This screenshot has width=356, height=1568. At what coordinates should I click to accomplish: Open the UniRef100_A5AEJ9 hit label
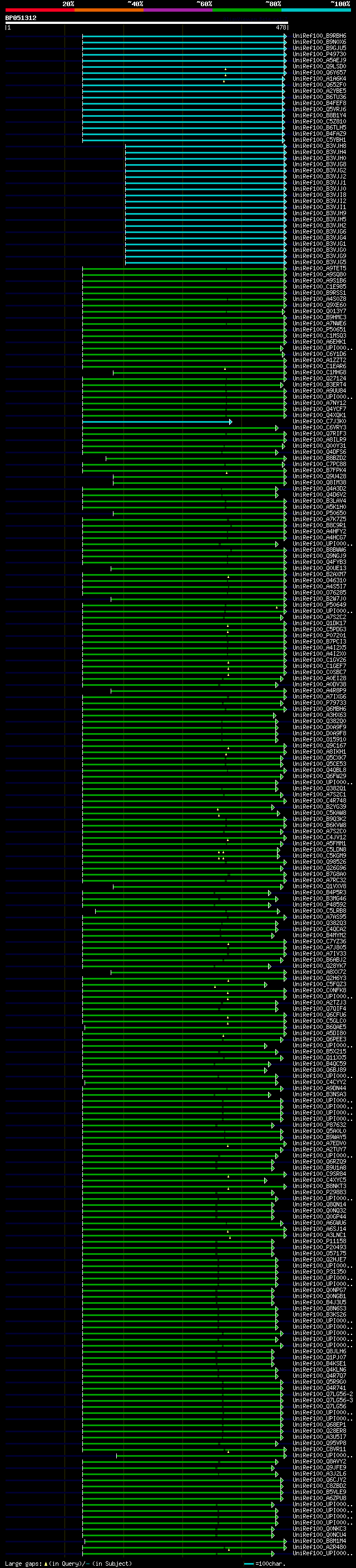tap(319, 60)
